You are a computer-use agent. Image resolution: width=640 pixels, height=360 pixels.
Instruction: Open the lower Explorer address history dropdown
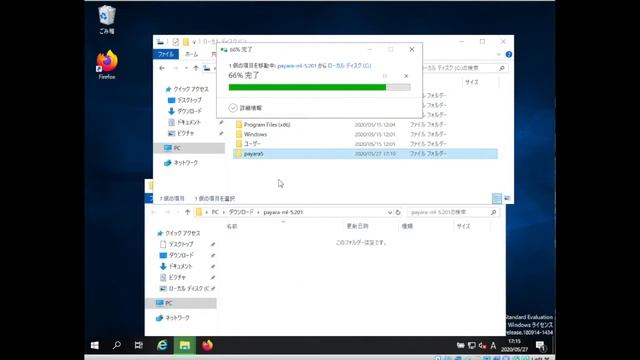(389, 212)
